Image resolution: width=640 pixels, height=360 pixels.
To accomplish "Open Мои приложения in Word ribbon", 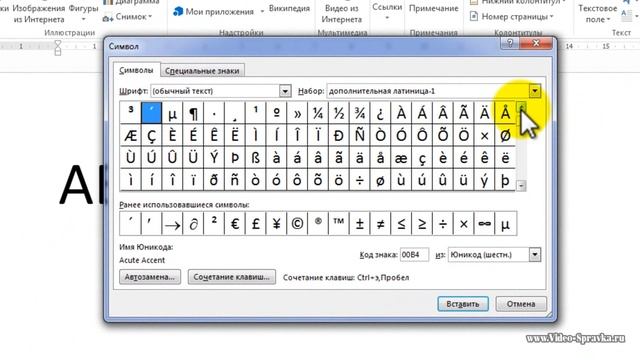I will point(218,11).
